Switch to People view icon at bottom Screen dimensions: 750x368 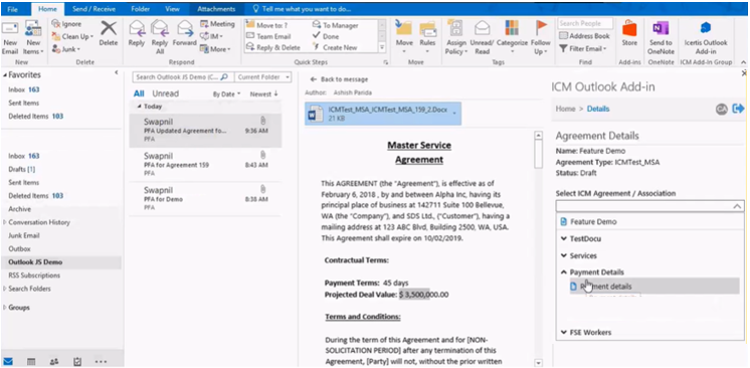coord(54,362)
